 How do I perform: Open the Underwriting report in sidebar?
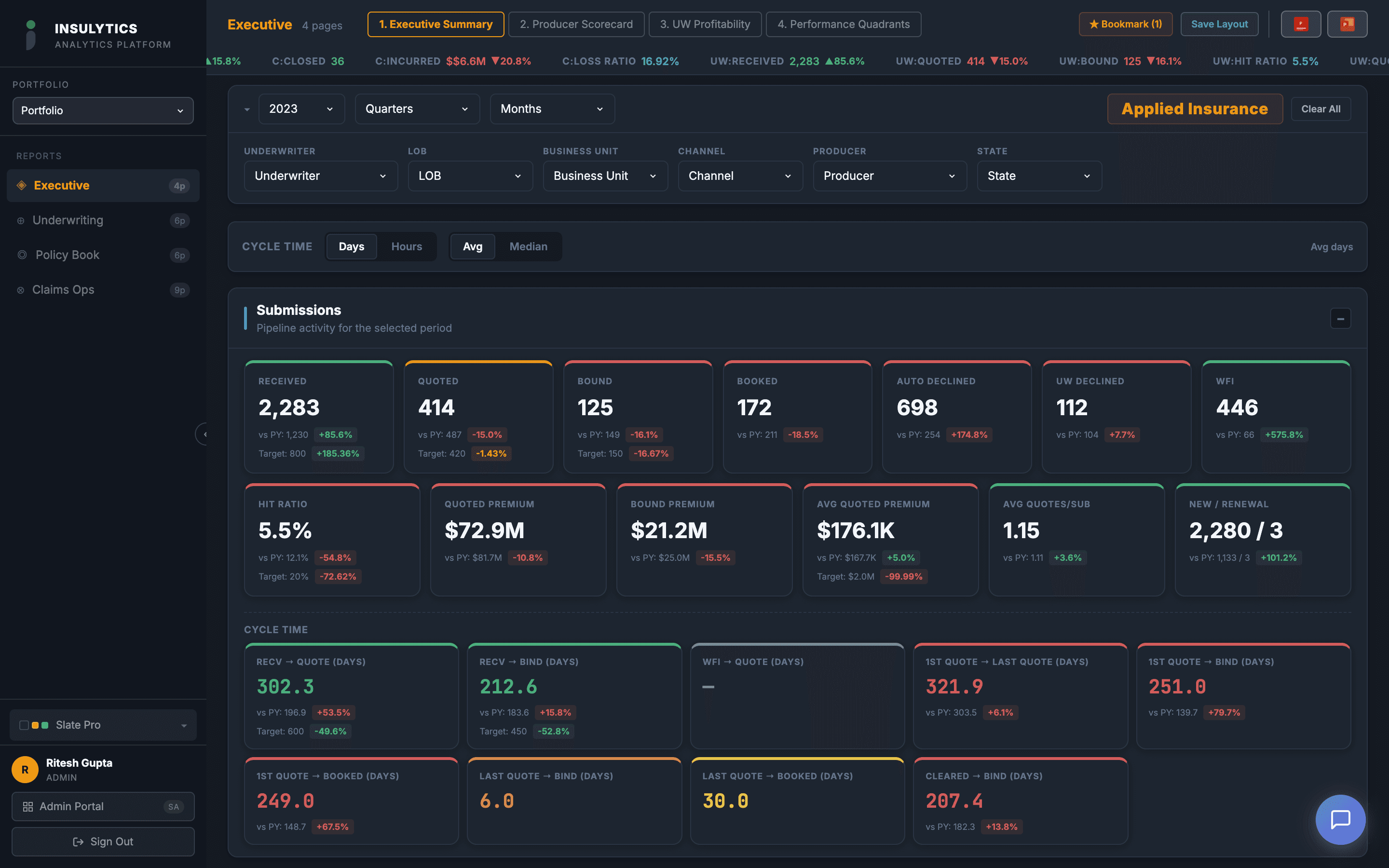(103, 220)
